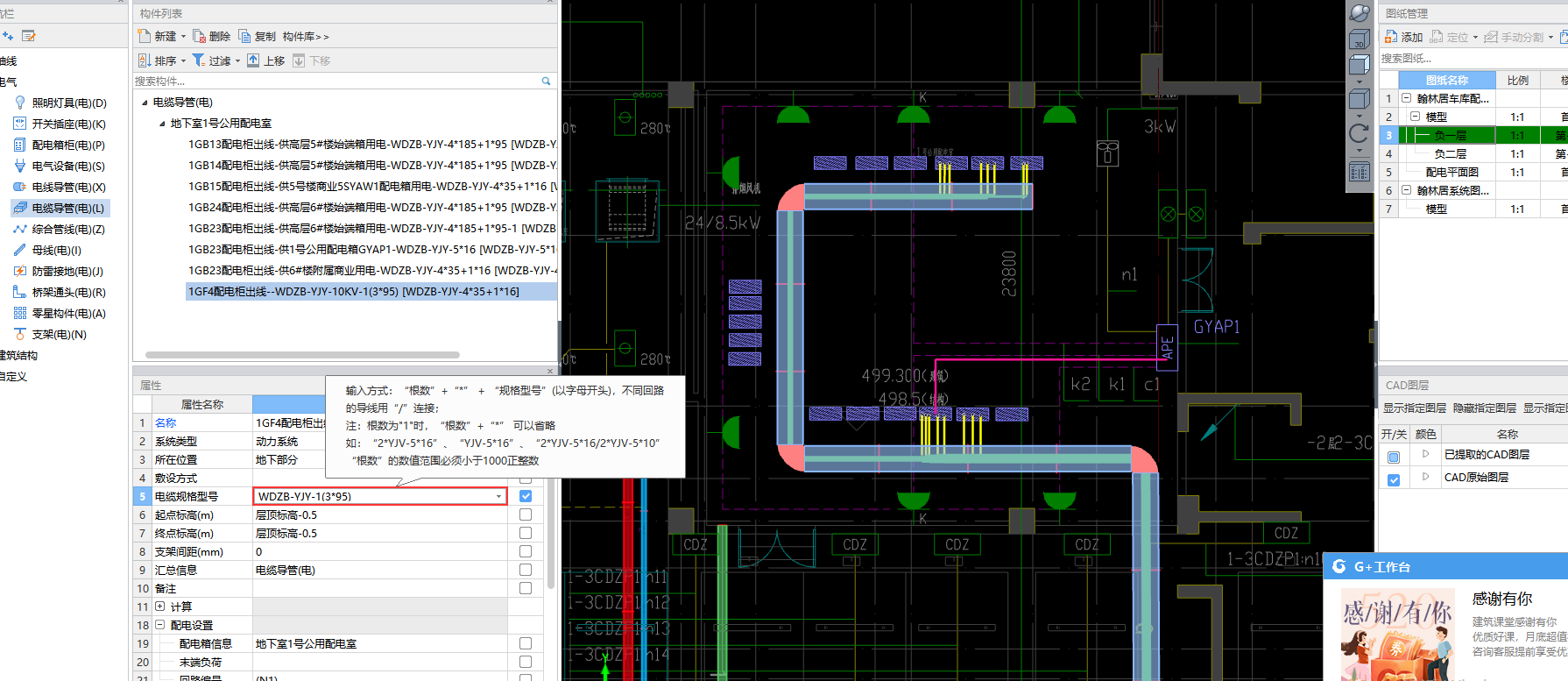Image resolution: width=1568 pixels, height=681 pixels.
Task: Open the 感谢有你 promotional thumbnail
Action: click(1398, 634)
